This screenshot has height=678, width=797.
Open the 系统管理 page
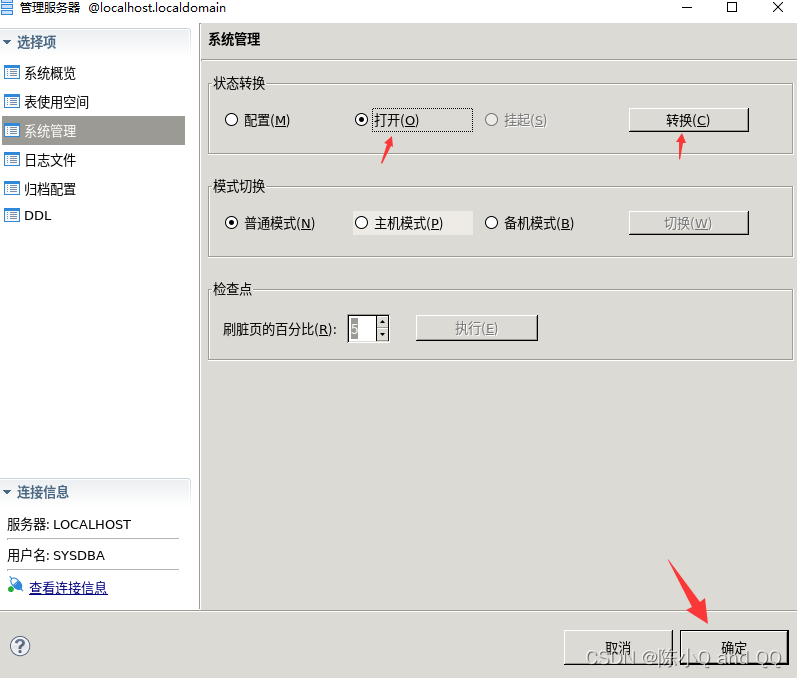pos(94,131)
